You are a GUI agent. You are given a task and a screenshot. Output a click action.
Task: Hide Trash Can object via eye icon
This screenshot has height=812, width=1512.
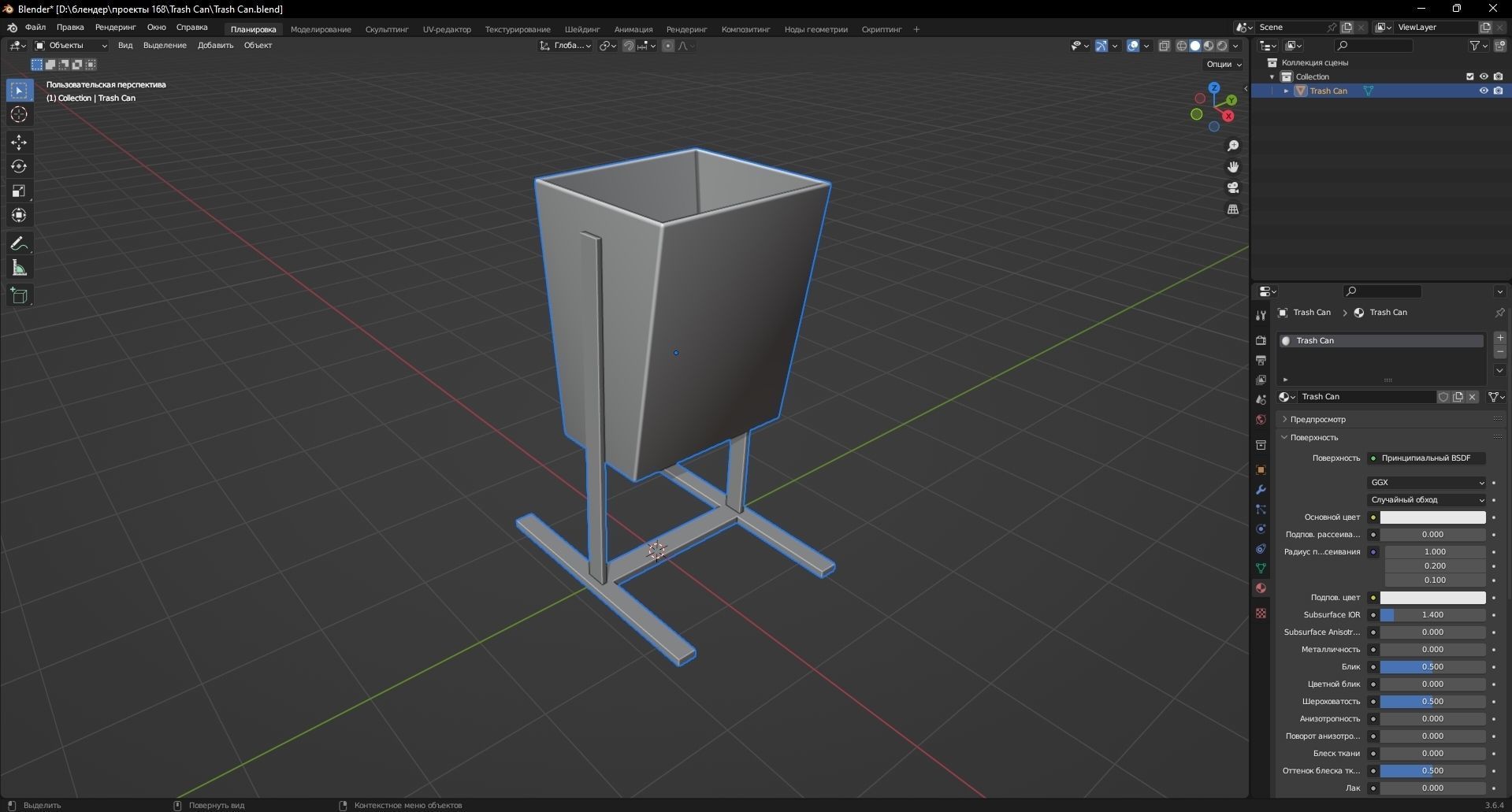[x=1484, y=91]
